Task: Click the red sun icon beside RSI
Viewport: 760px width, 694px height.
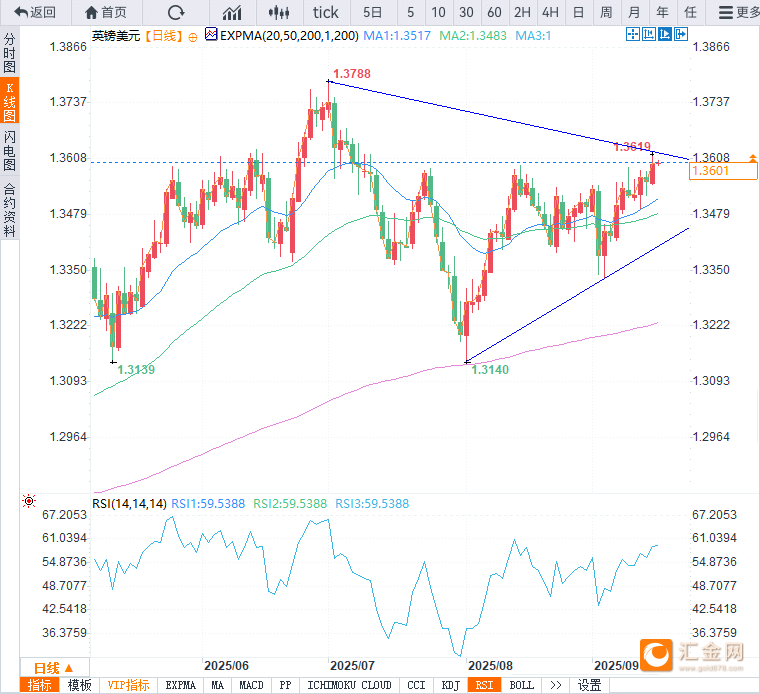Action: (x=29, y=501)
